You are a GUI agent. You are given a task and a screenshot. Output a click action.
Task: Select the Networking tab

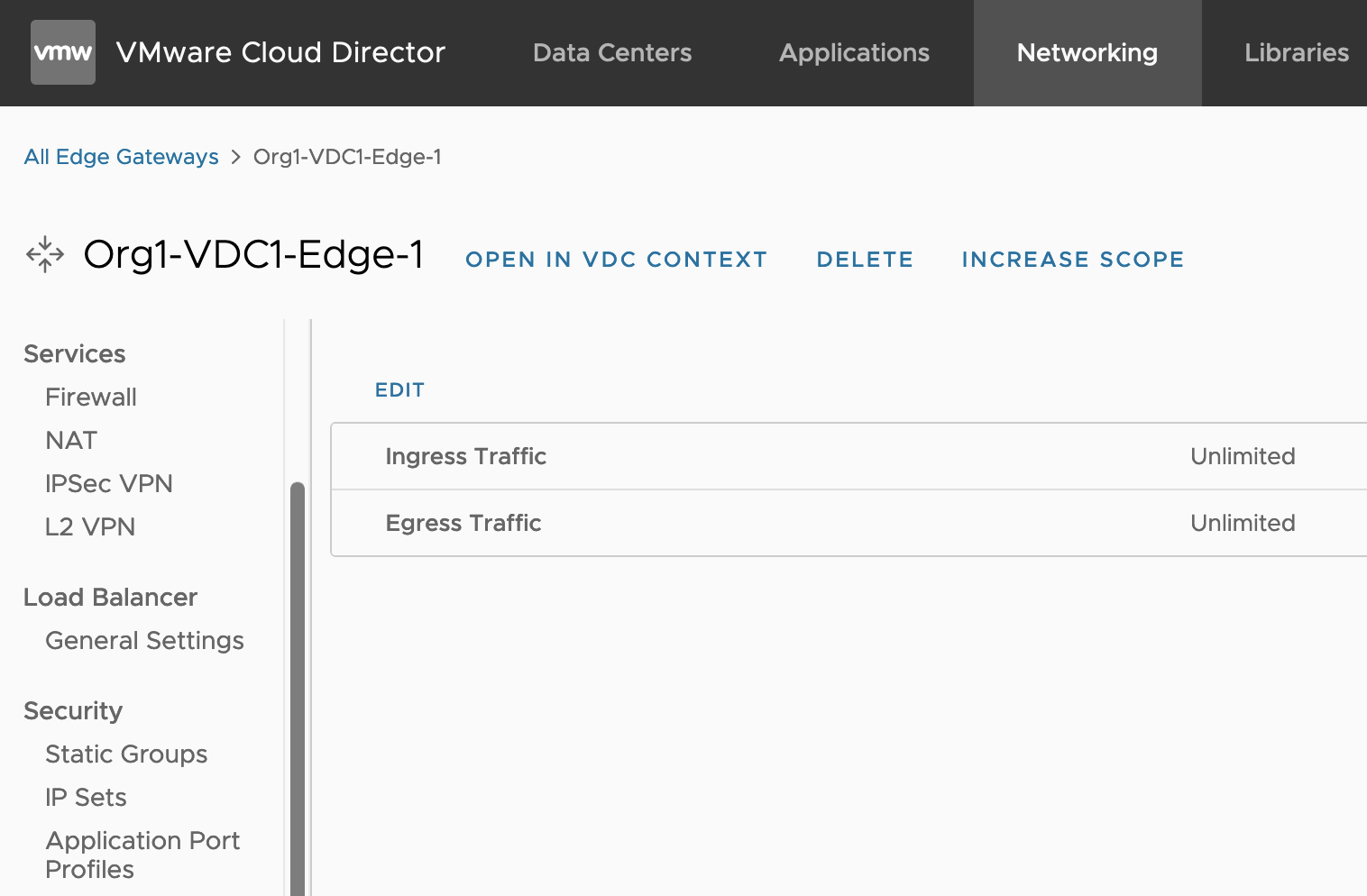pyautogui.click(x=1087, y=52)
